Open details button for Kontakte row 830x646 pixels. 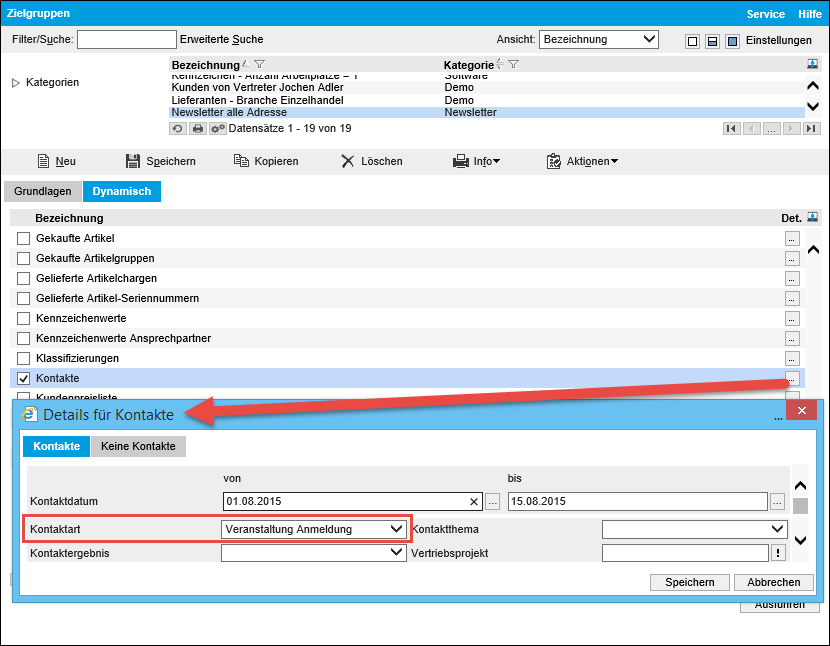[x=792, y=379]
